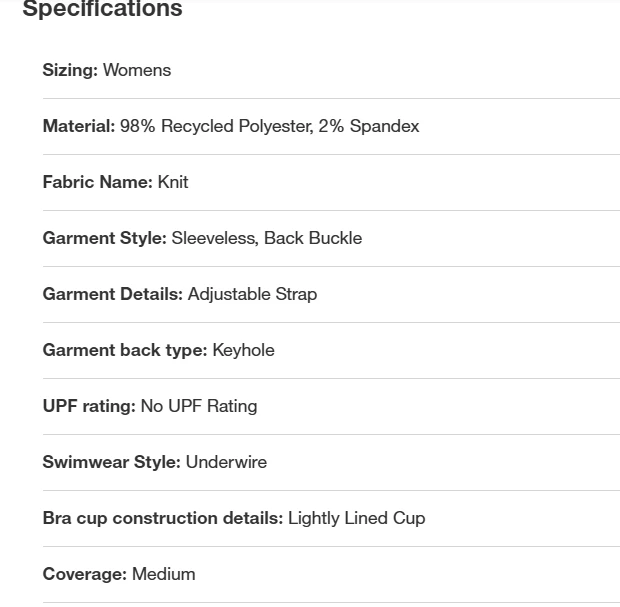Select the Sleeveless, Back Buckle text
620x607 pixels.
pyautogui.click(x=267, y=238)
